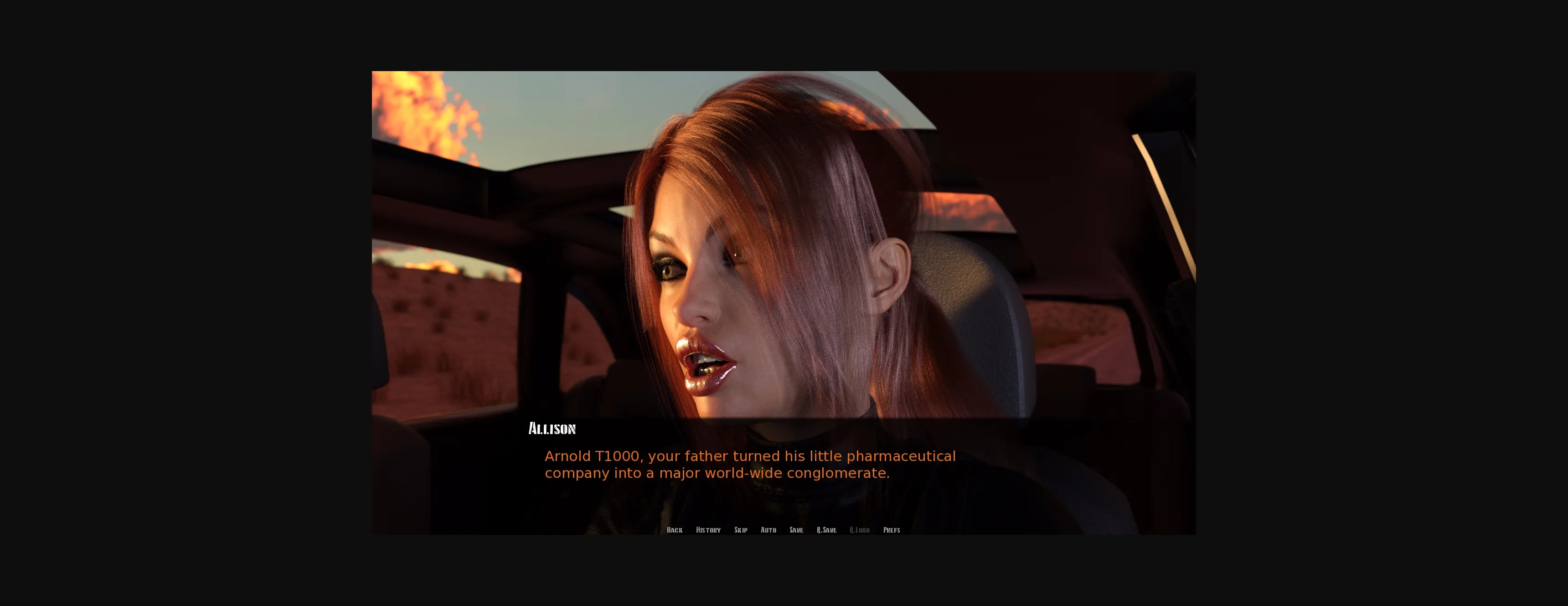Screen dimensions: 1568x606
Task: Open Prefs settings
Action: (x=891, y=530)
